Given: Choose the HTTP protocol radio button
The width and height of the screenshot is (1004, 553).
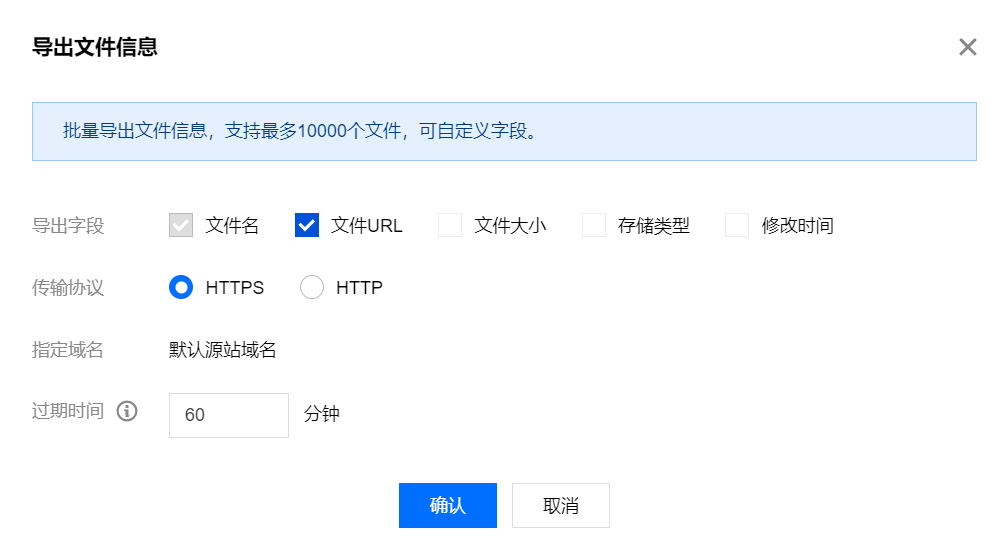Looking at the screenshot, I should 312,287.
